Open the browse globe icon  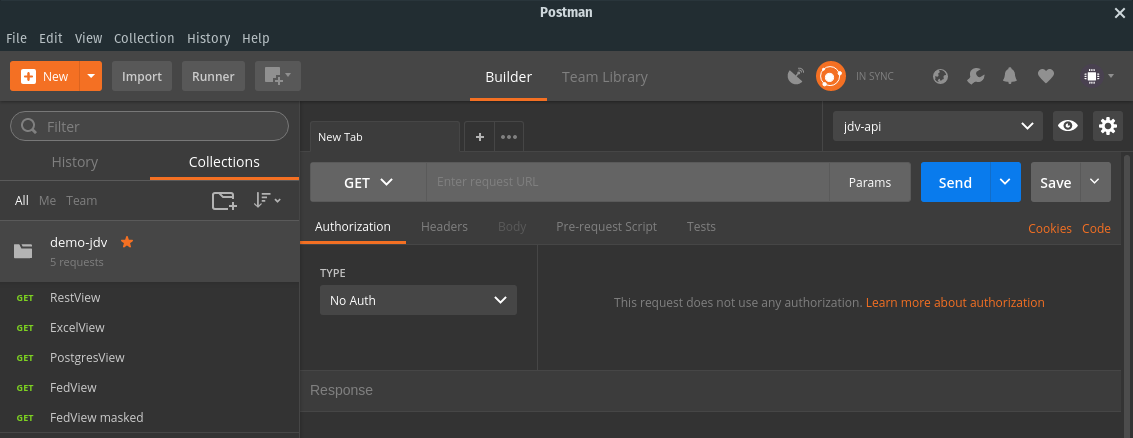coord(940,76)
